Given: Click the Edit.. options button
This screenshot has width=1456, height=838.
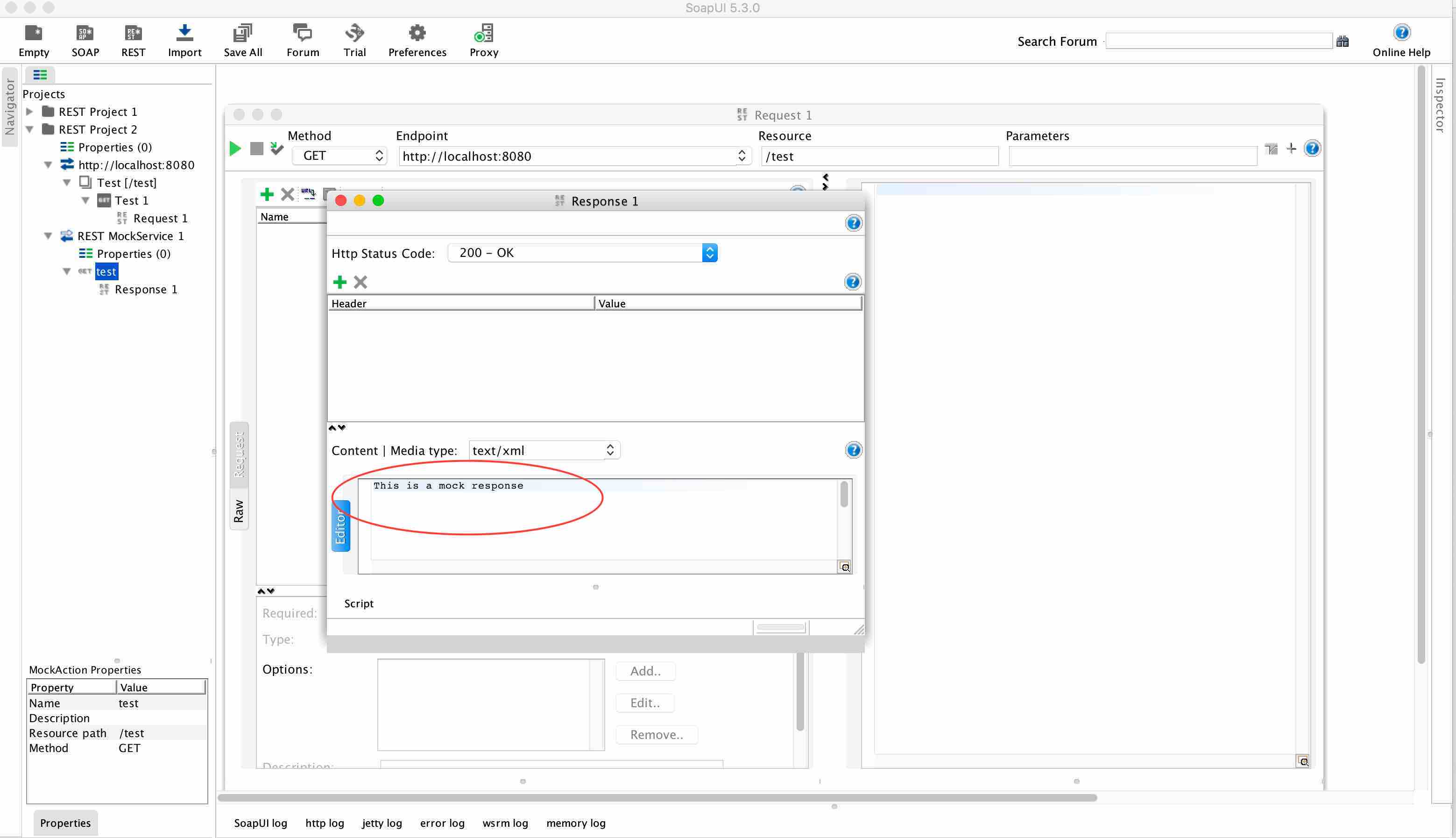Looking at the screenshot, I should [x=645, y=703].
